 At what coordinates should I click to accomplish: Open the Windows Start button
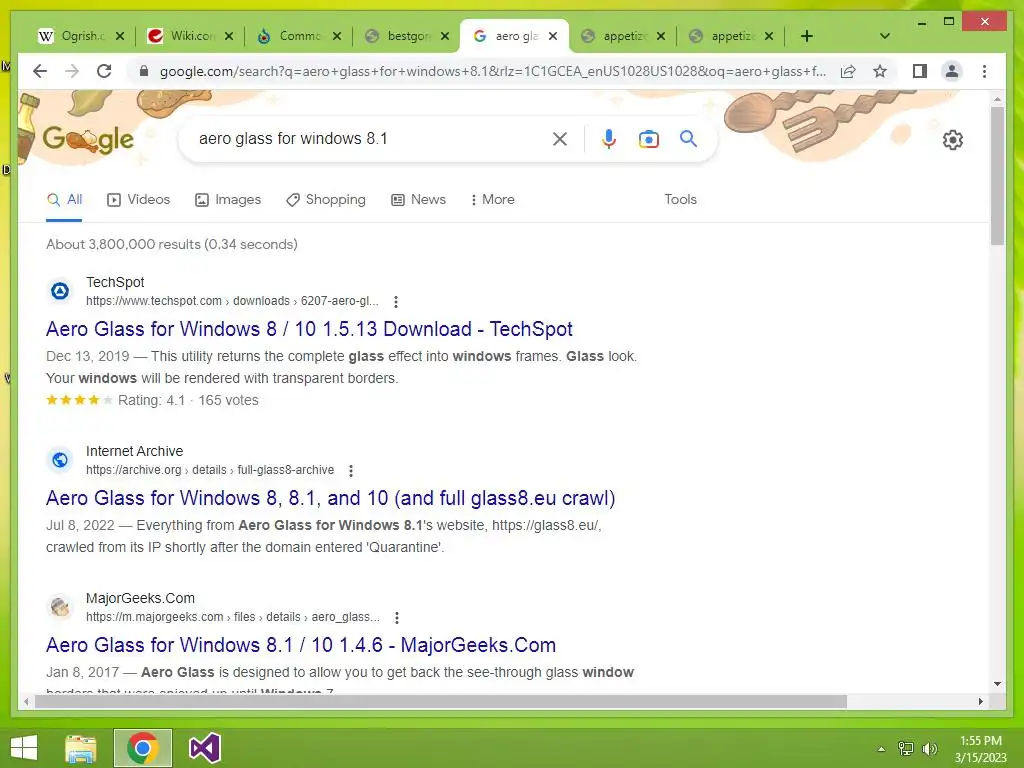[24, 748]
